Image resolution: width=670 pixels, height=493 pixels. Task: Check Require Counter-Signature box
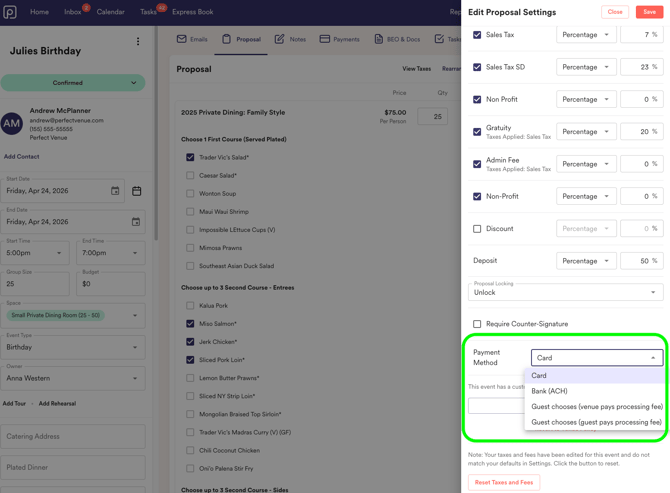point(477,324)
